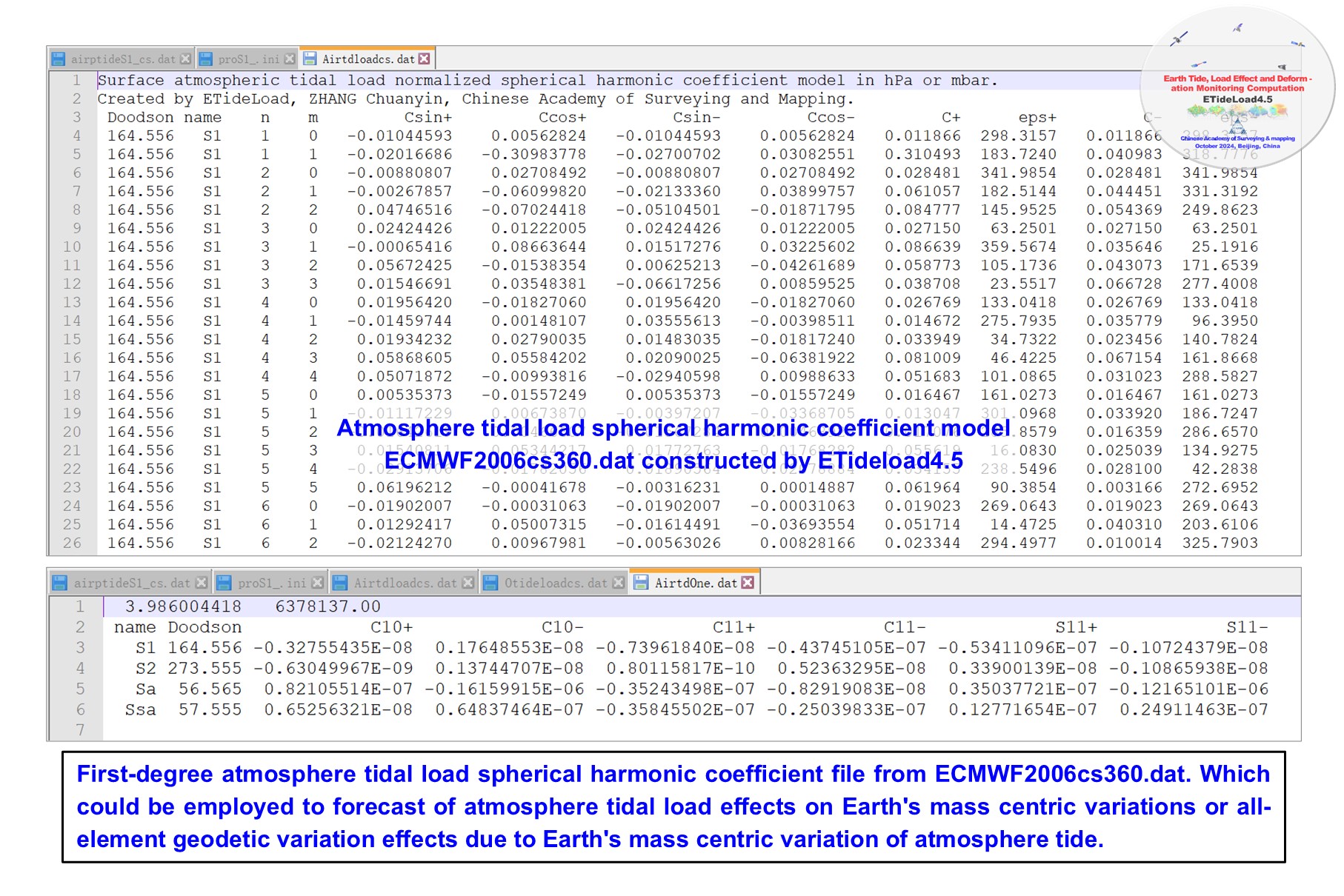Viewport: 1344px width, 896px height.
Task: Close the upper Airtdloadcs.dat tab
Action: 424,58
